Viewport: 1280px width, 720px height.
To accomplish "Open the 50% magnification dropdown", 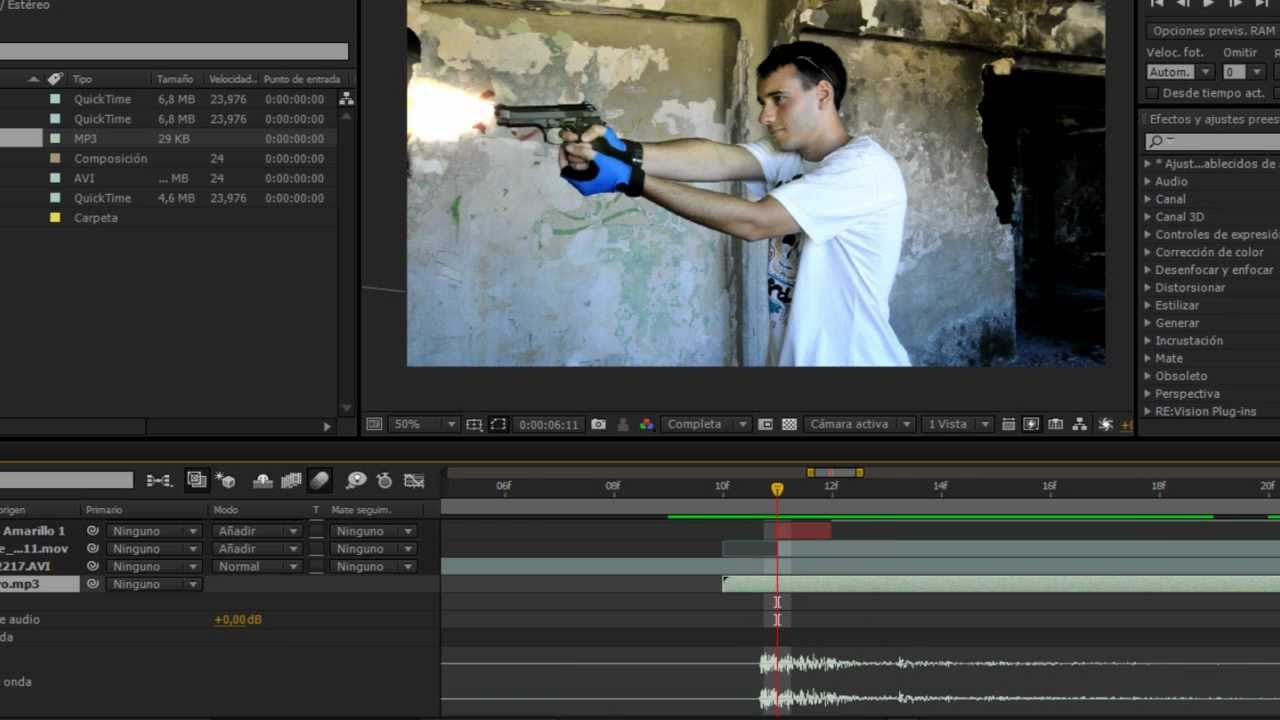I will (424, 424).
